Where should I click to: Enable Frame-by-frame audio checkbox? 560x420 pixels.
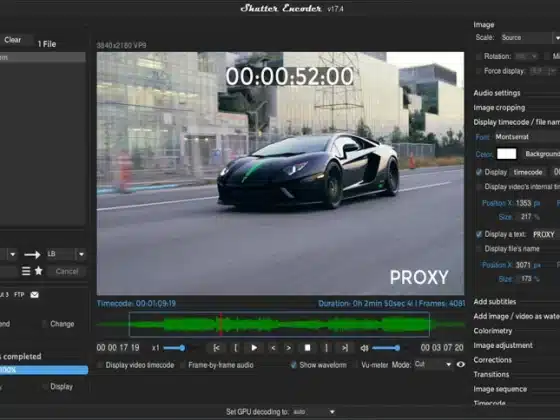(x=182, y=365)
